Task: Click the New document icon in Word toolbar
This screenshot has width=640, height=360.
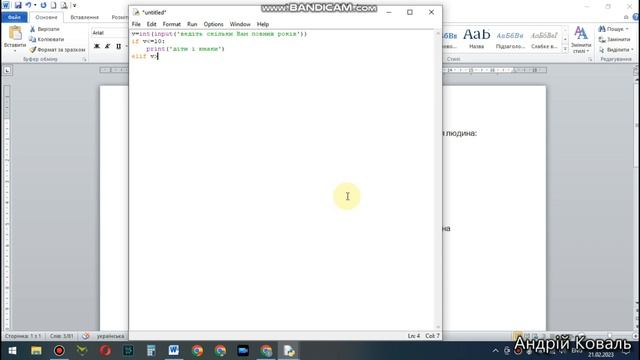Action: 53,5
